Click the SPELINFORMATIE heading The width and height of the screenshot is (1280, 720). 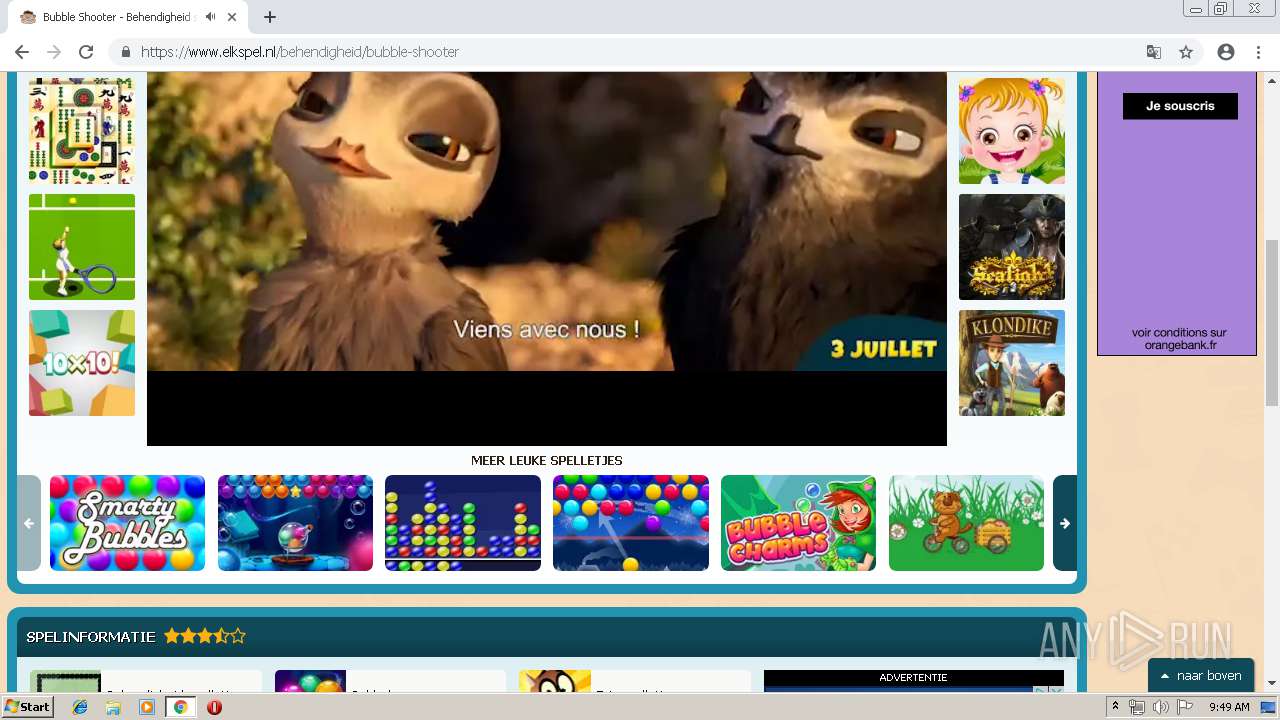(x=91, y=637)
